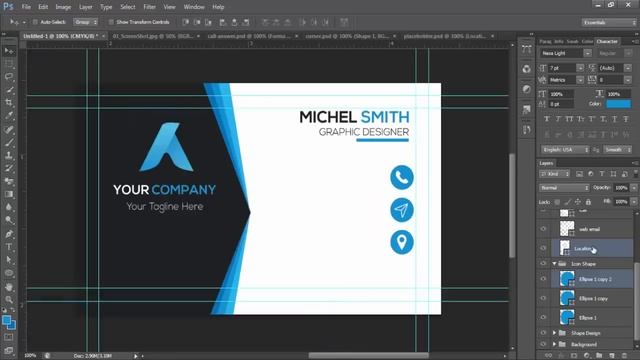
Task: Open the Layer menu
Action: click(x=85, y=7)
